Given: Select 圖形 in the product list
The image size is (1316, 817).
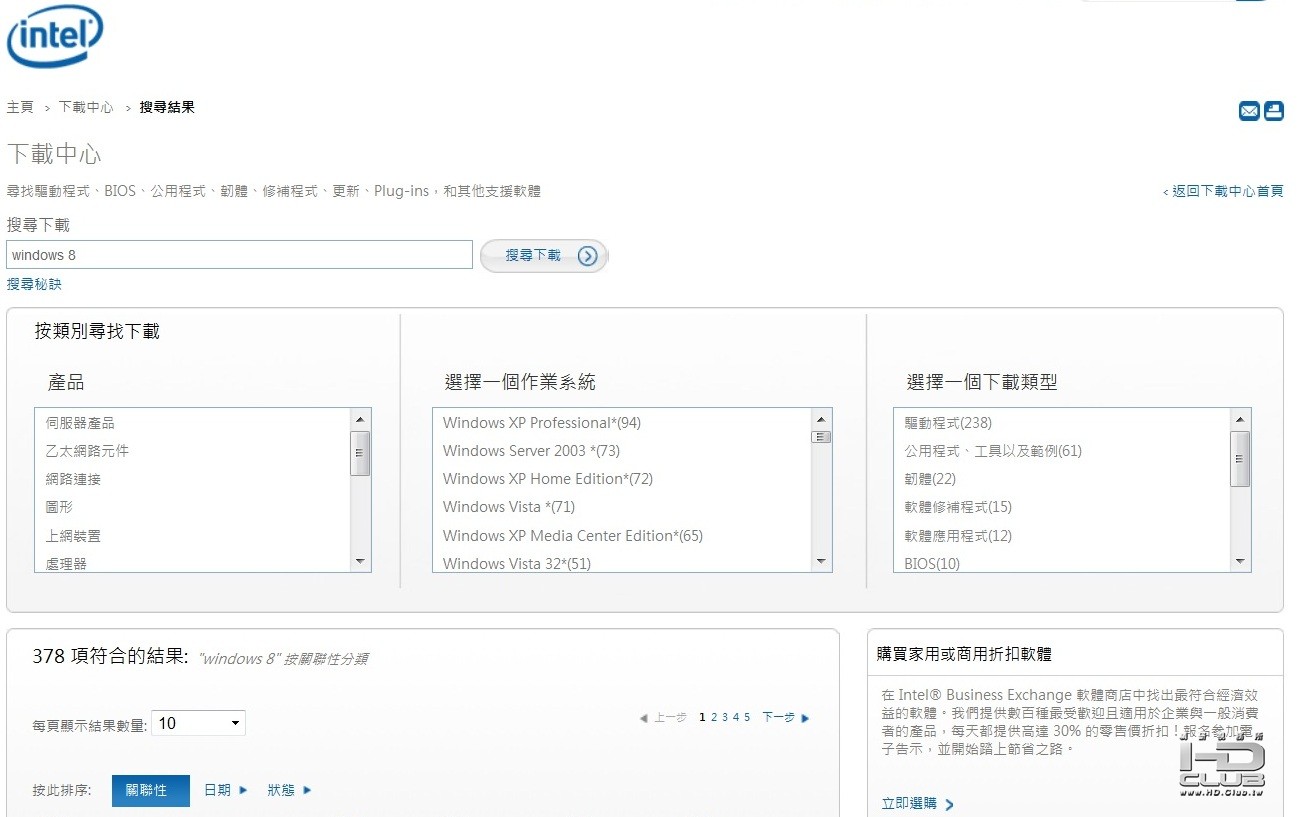Looking at the screenshot, I should [x=59, y=507].
